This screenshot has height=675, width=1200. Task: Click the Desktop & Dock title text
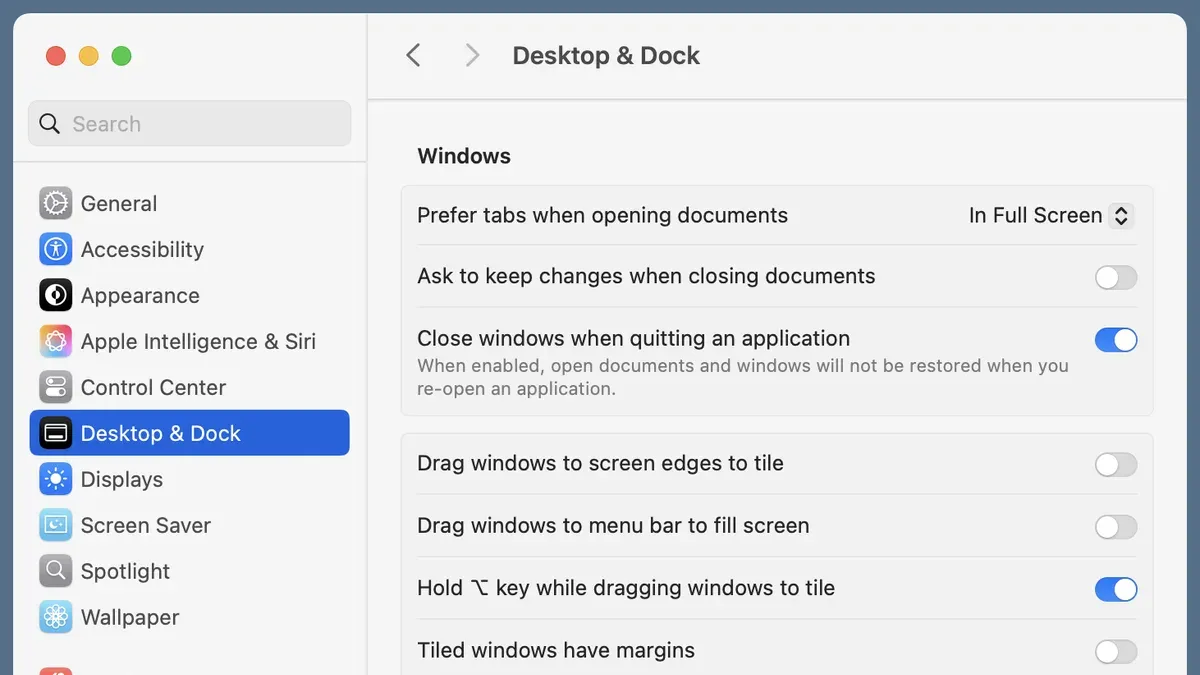point(606,56)
